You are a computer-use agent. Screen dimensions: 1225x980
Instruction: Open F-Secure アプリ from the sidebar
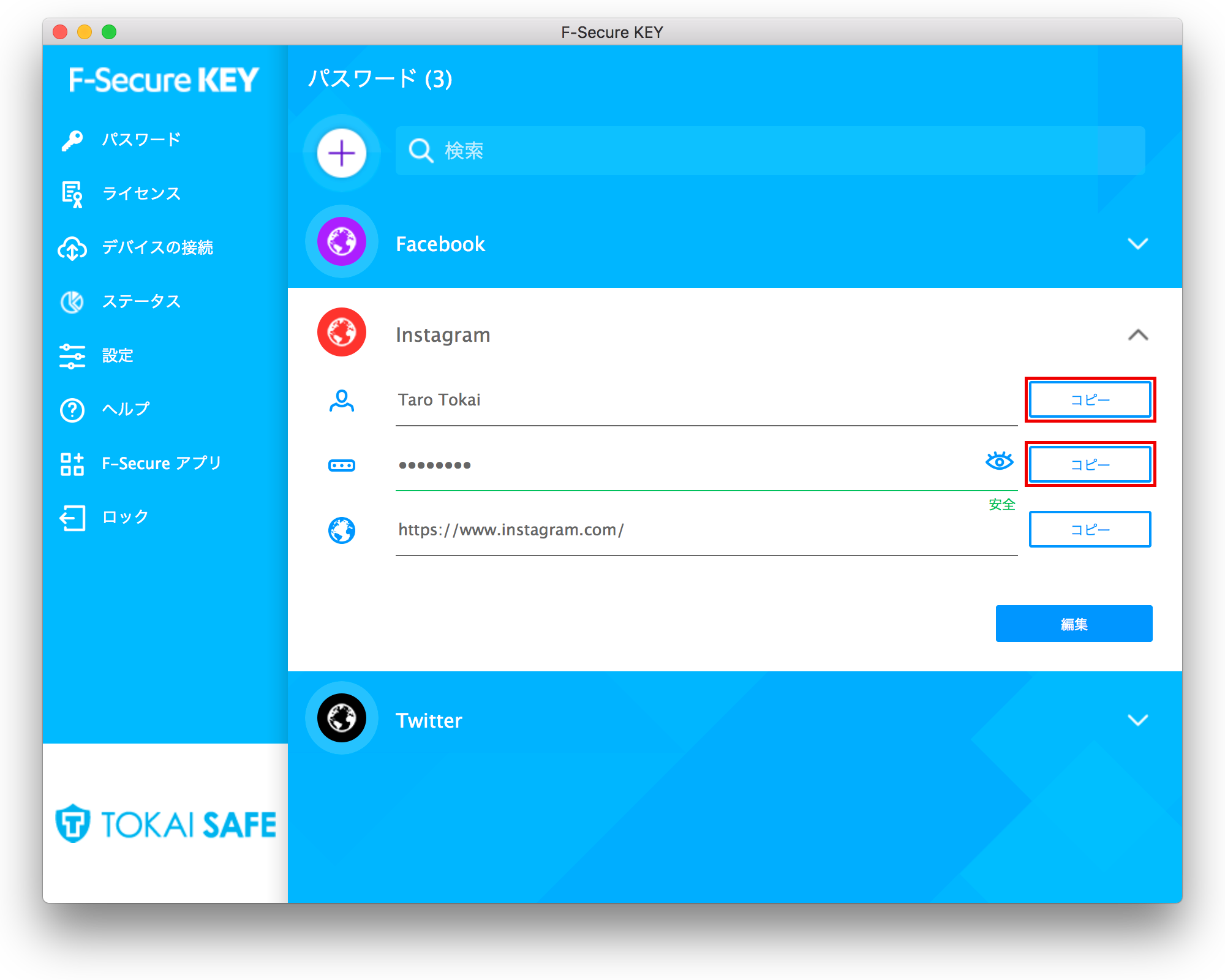(x=162, y=463)
